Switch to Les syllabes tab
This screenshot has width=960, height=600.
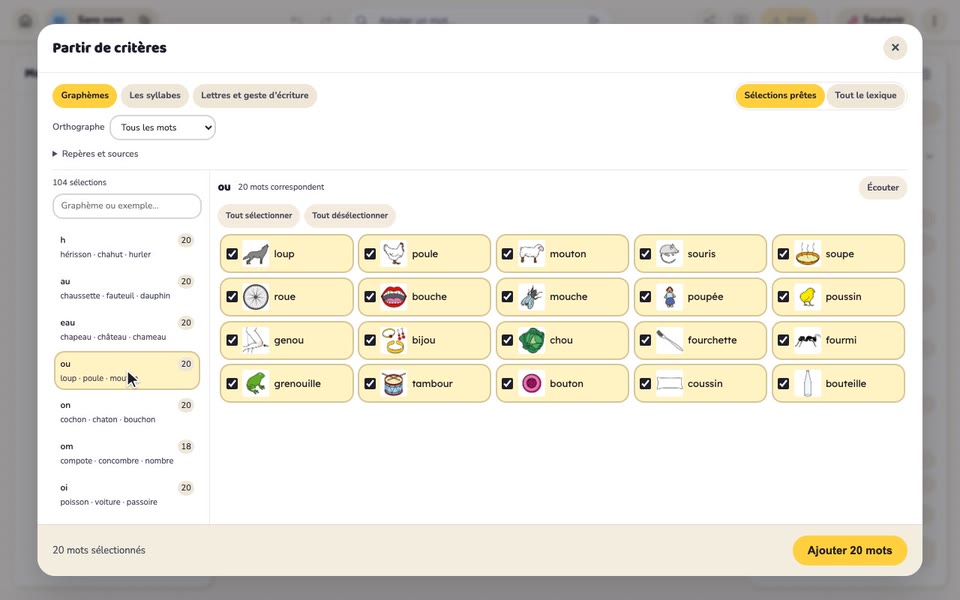[x=155, y=96]
